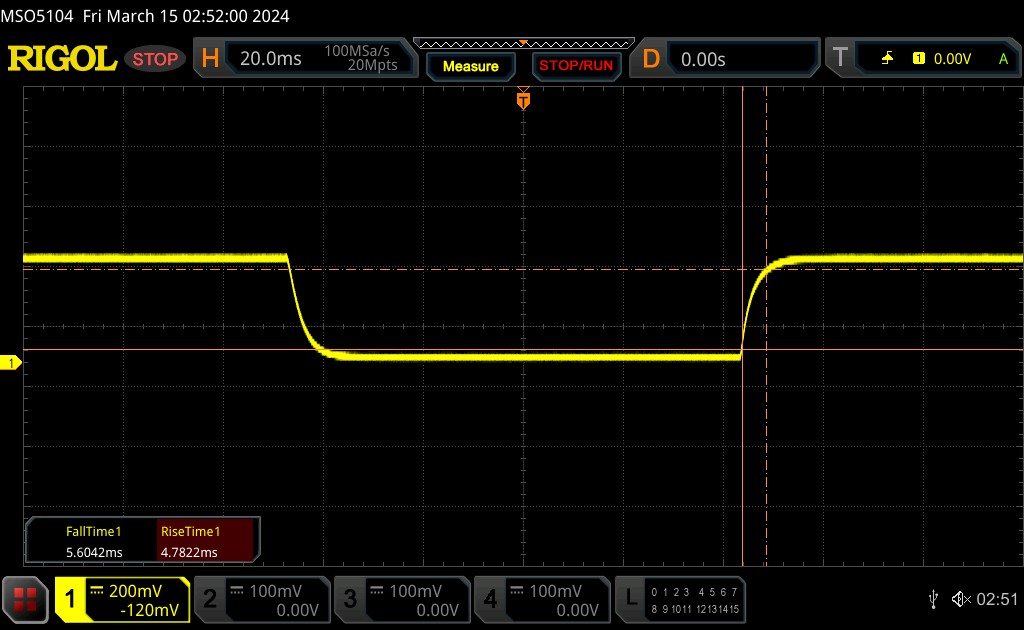Click the RIGOL logo
1024x630 pixels.
point(62,59)
